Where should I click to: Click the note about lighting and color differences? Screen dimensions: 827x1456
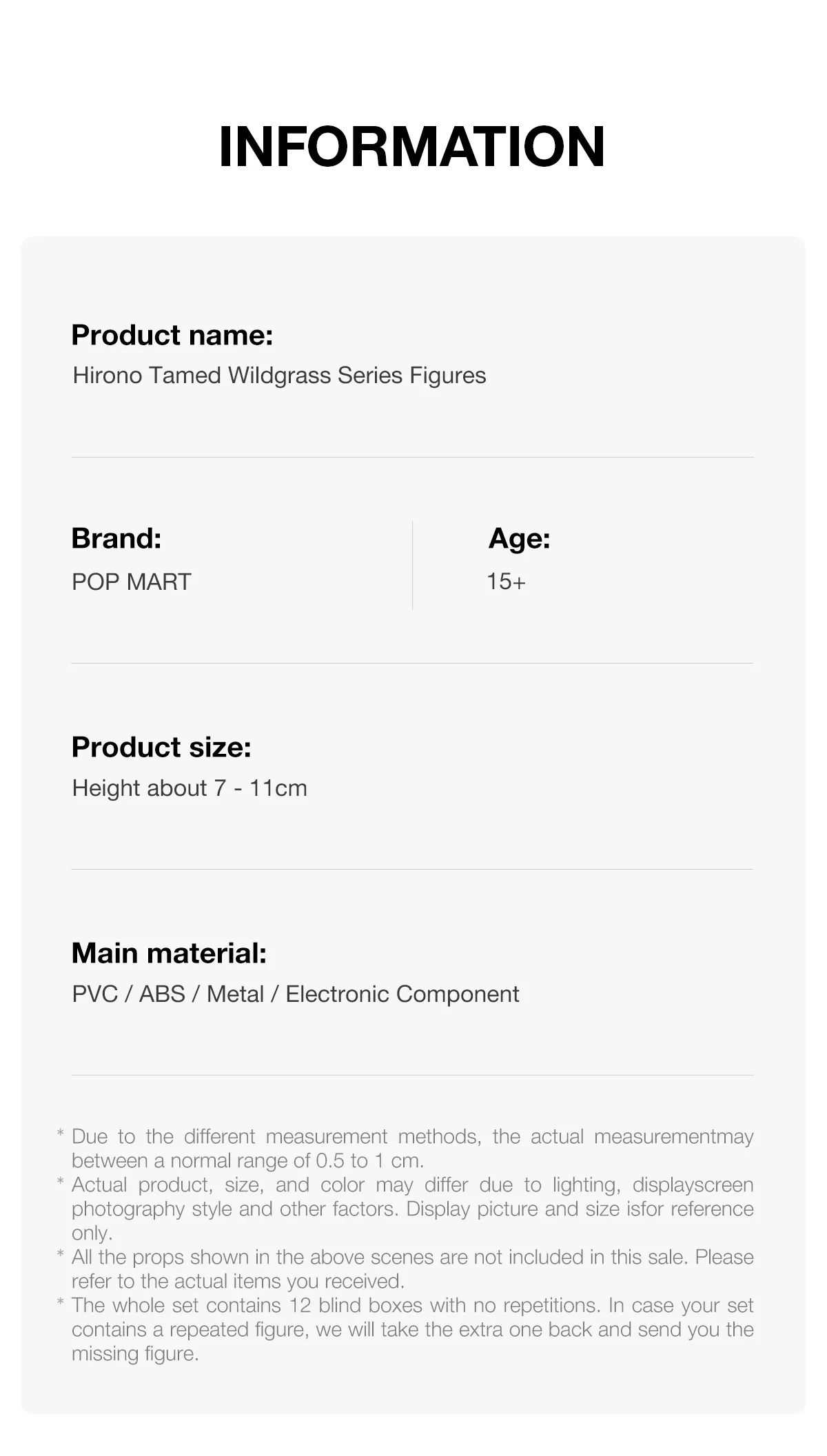412,1209
